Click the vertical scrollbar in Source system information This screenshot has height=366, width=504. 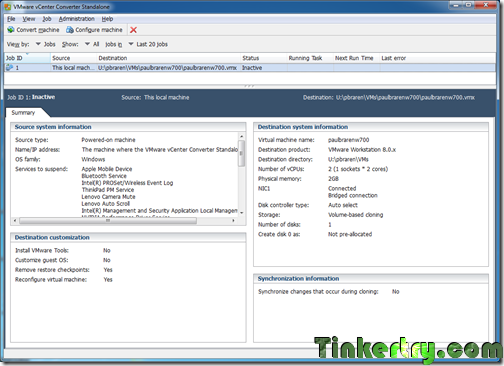tap(242, 153)
